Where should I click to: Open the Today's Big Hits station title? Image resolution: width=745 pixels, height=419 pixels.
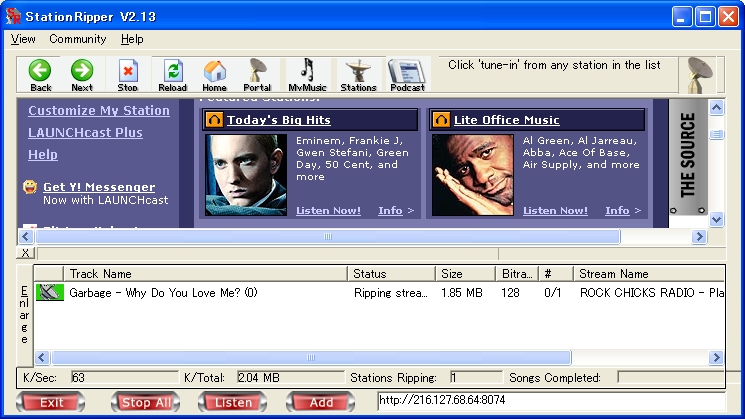click(278, 120)
